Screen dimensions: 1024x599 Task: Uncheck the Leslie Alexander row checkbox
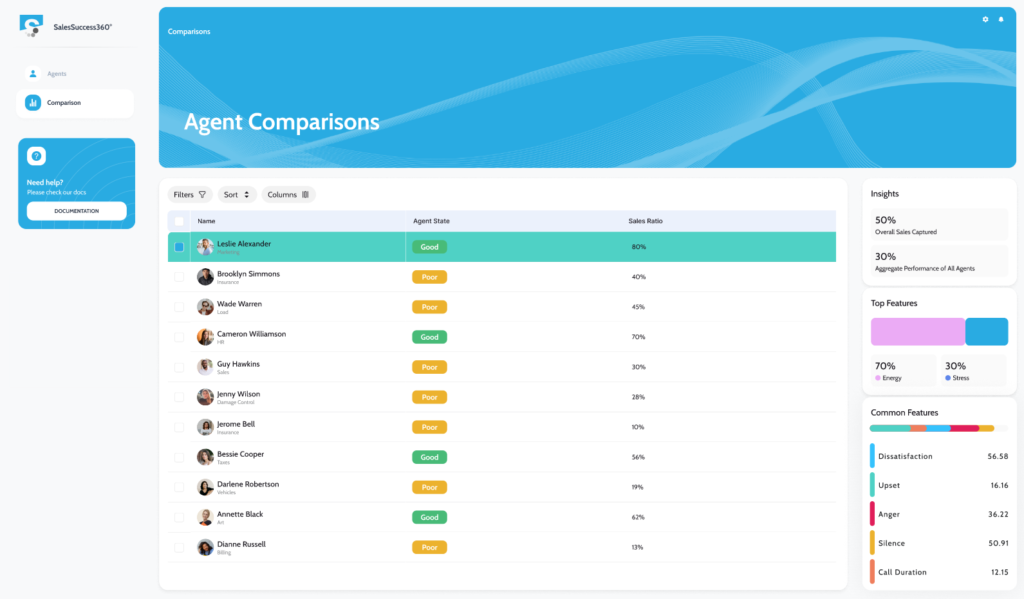[179, 247]
